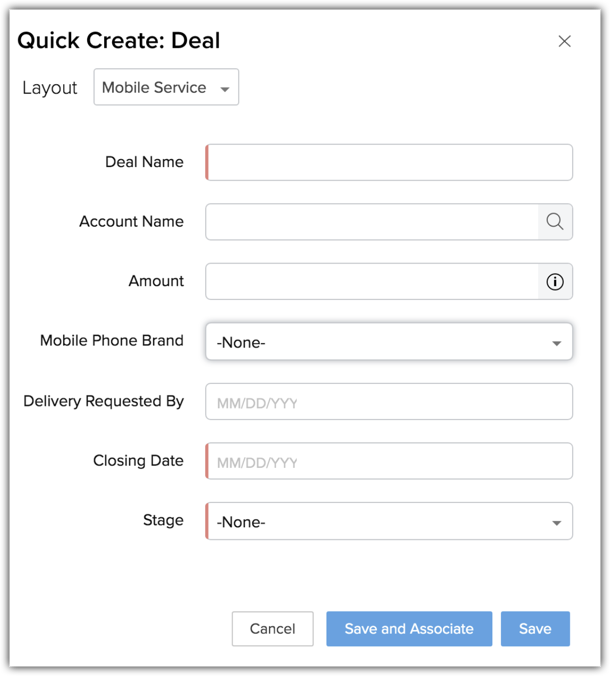This screenshot has height=676, width=610.
Task: Select the Delivery Requested By date field
Action: (x=389, y=402)
